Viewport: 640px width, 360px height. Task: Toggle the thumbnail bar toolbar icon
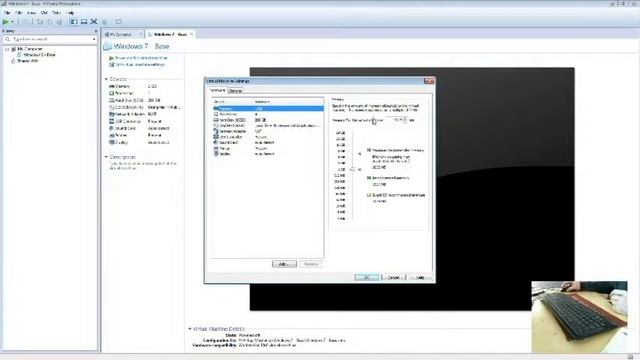(84, 22)
